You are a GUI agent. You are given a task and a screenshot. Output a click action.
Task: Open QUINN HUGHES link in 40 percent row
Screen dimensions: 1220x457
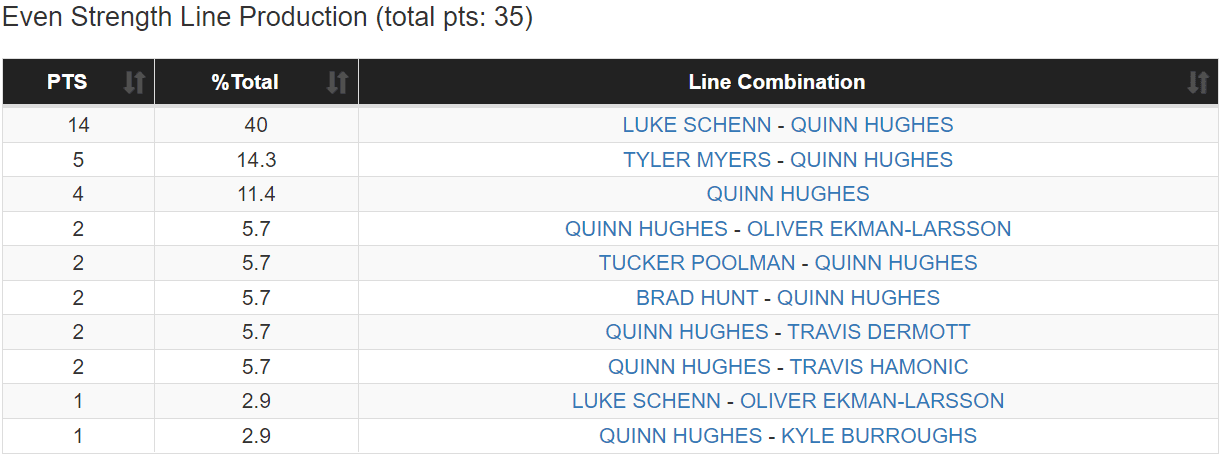coord(871,125)
